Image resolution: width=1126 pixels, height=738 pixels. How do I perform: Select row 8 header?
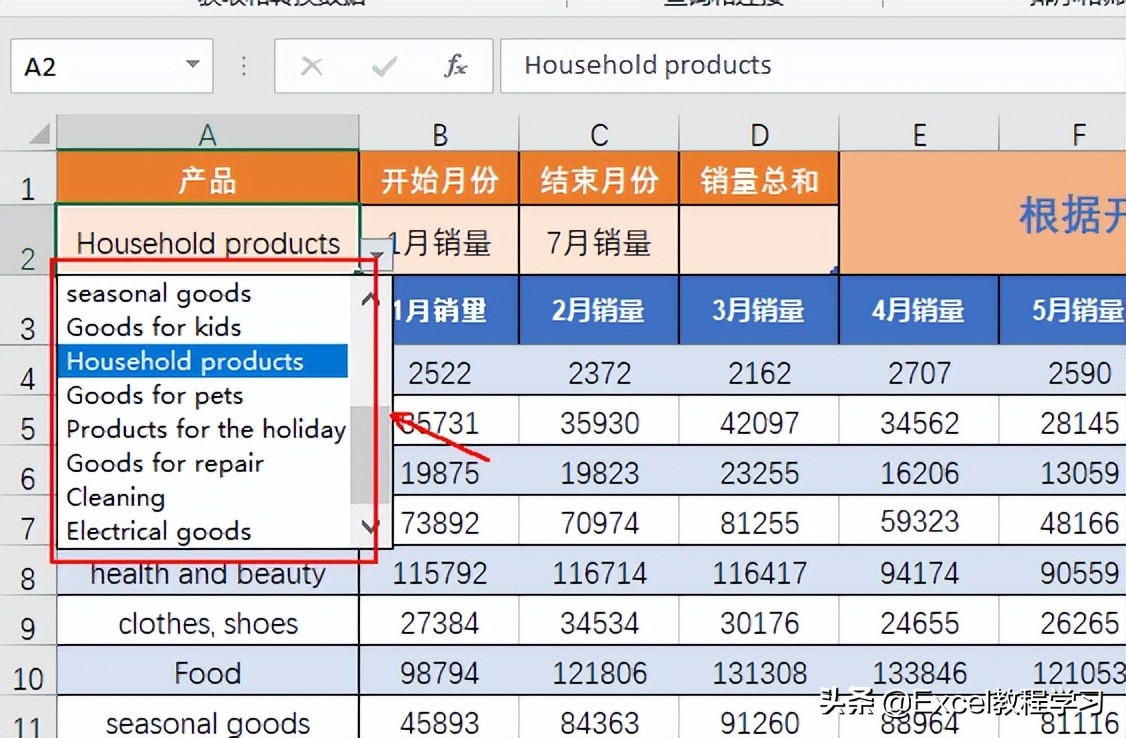28,570
